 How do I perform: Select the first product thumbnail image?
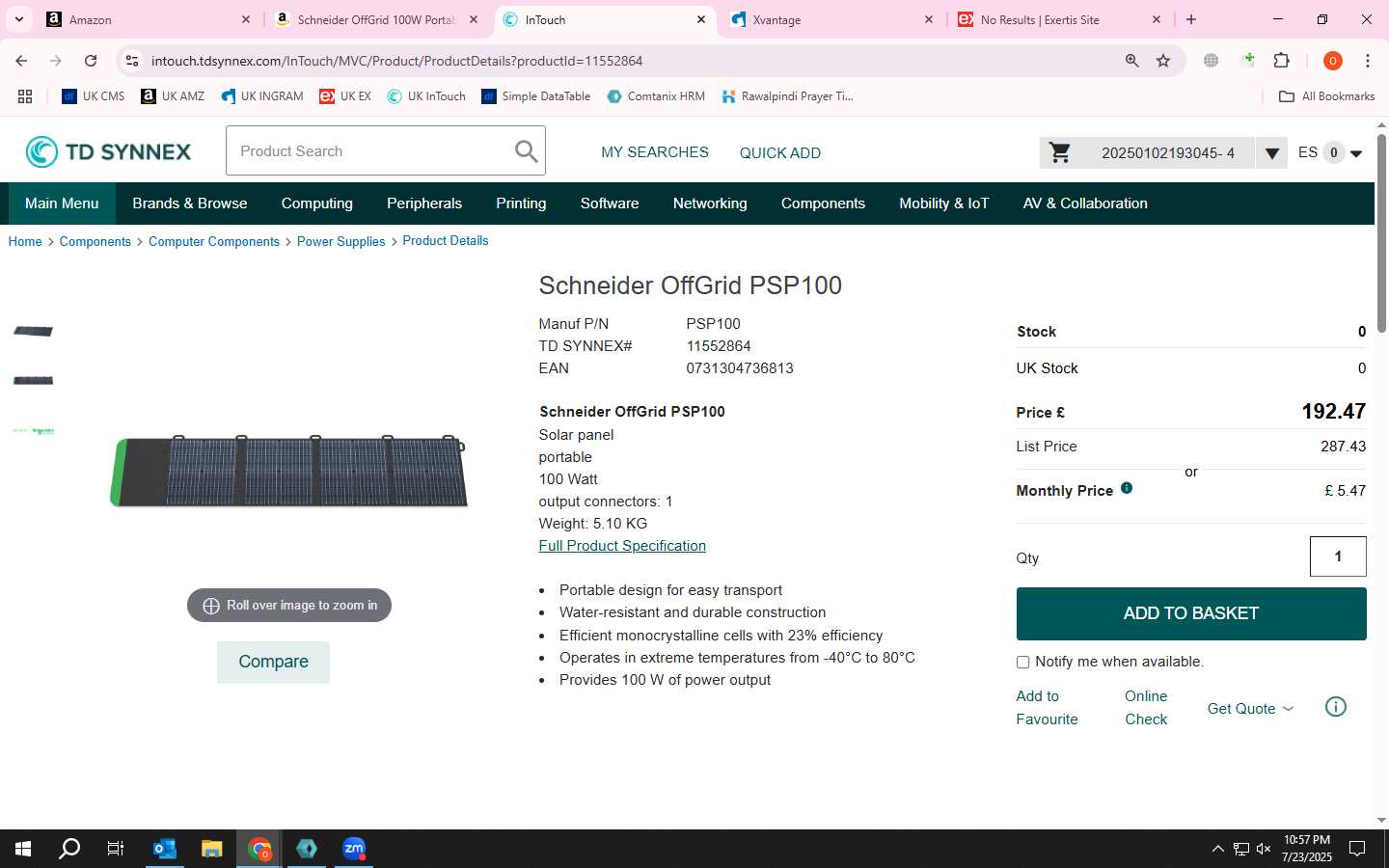34,331
